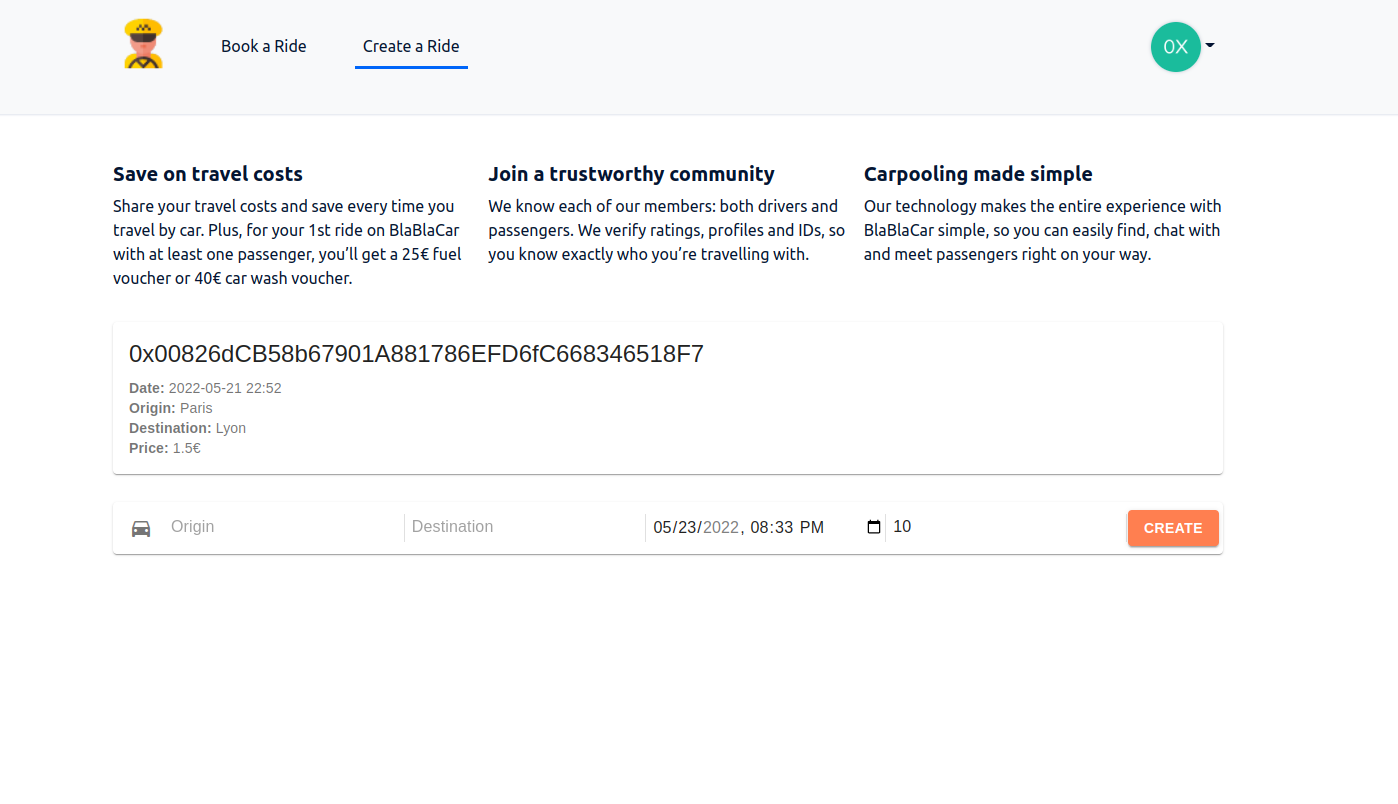Click the car icon in ride form
1398x804 pixels.
[x=141, y=528]
